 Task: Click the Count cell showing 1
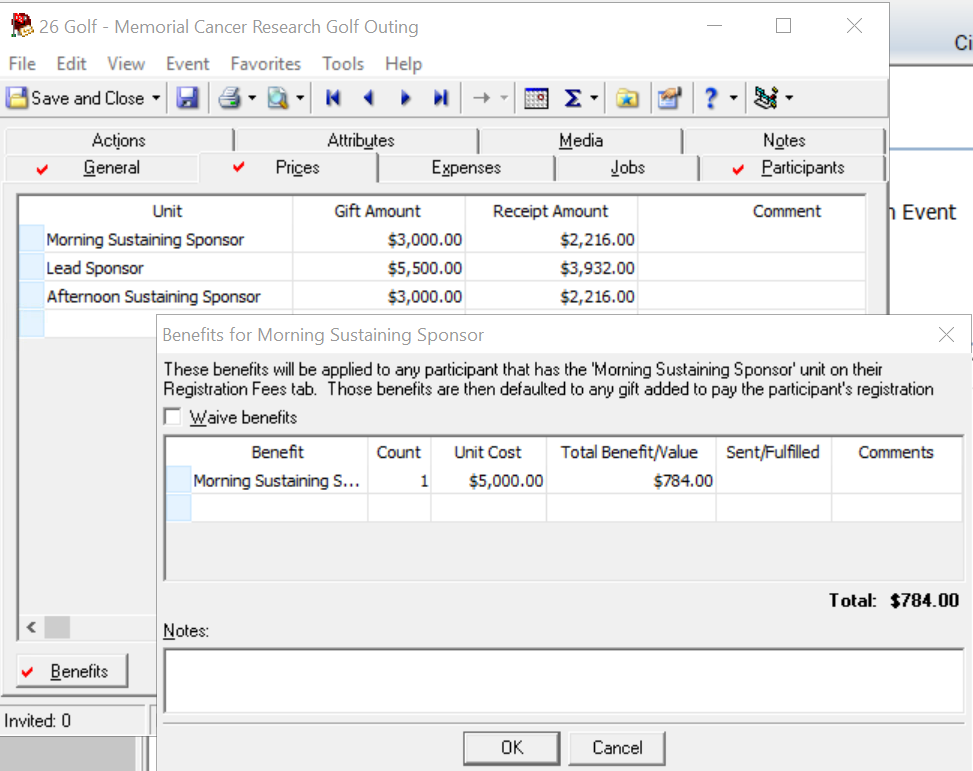click(x=399, y=480)
